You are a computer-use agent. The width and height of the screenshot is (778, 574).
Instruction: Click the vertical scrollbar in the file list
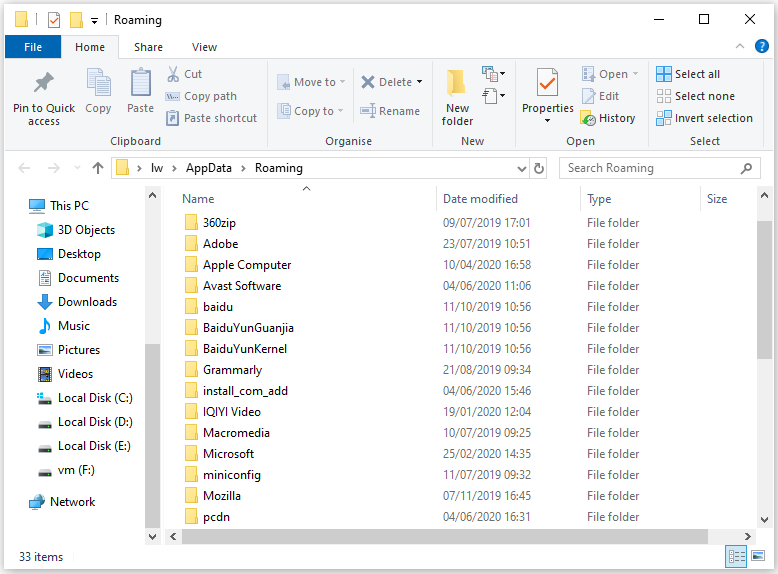(x=765, y=290)
